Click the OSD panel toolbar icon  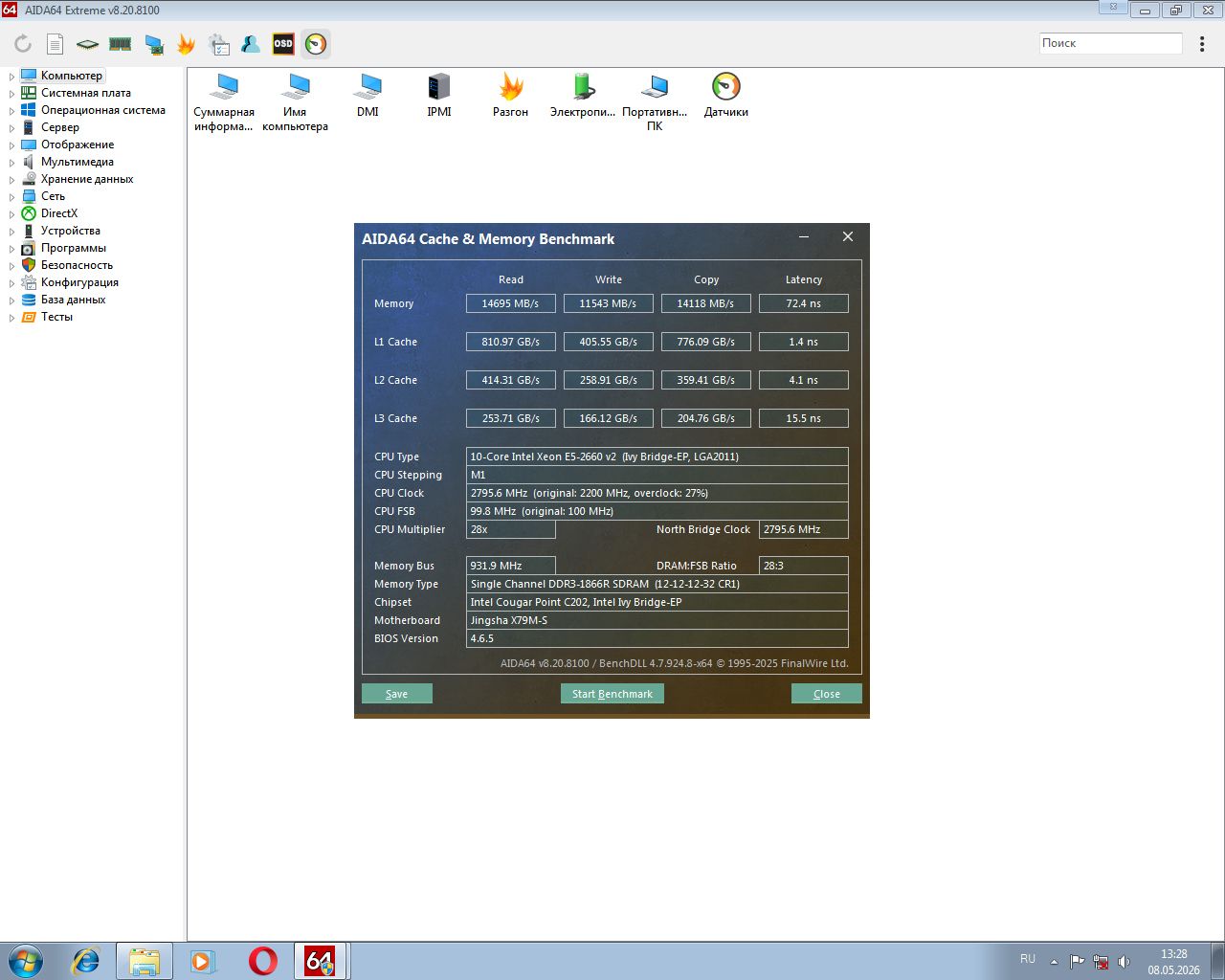tap(283, 44)
